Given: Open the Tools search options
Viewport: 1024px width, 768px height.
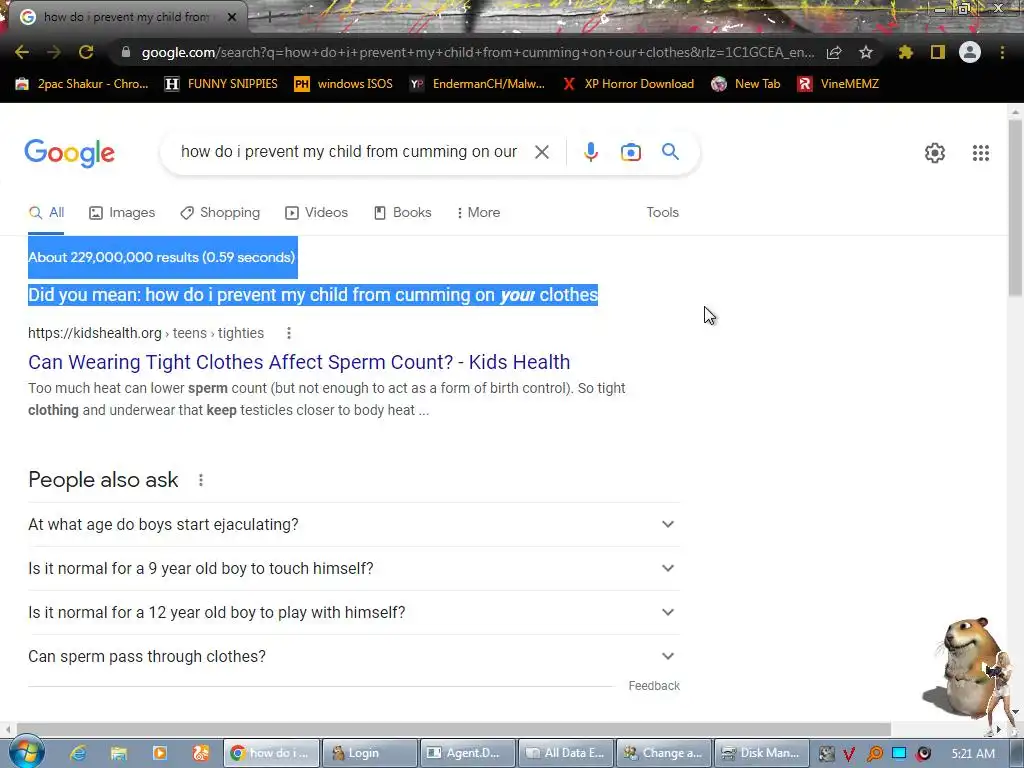Looking at the screenshot, I should tap(662, 212).
